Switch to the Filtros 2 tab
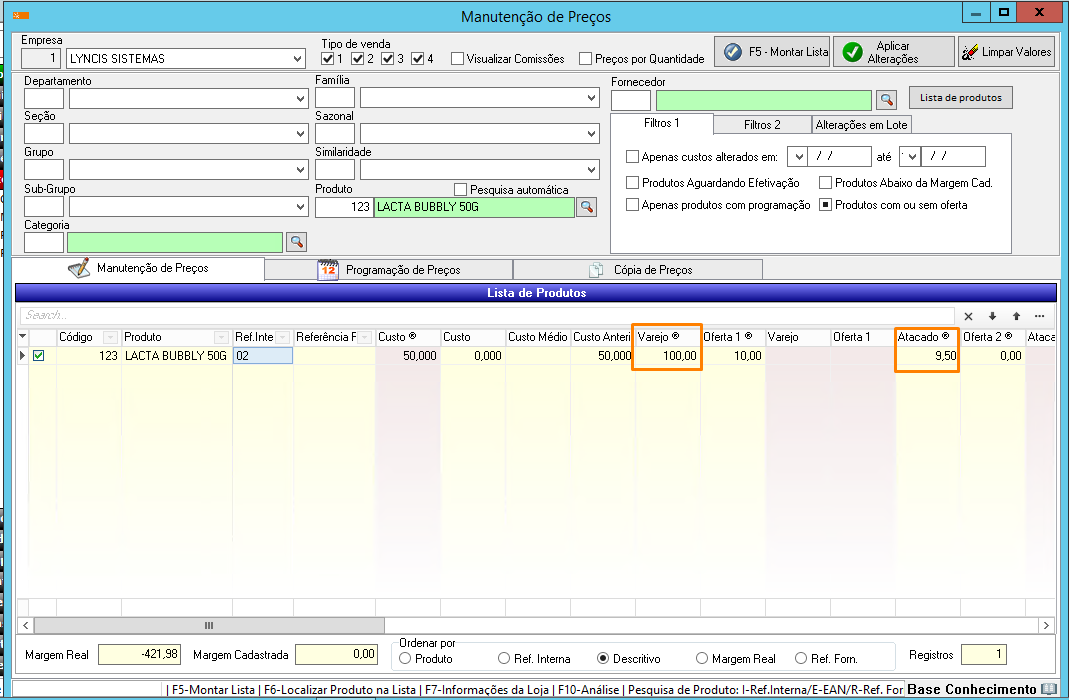1069x700 pixels. (x=761, y=125)
